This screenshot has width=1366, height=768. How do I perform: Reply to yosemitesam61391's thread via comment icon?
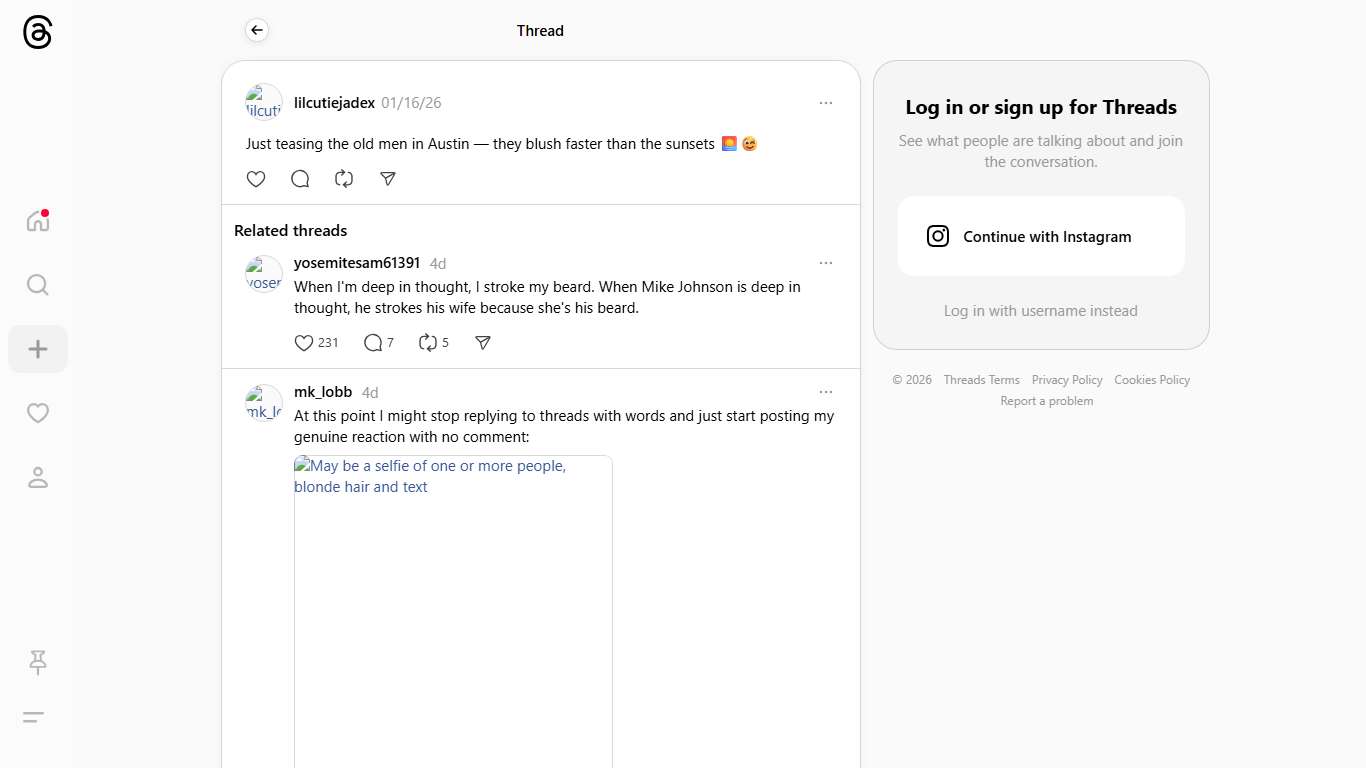pos(373,343)
